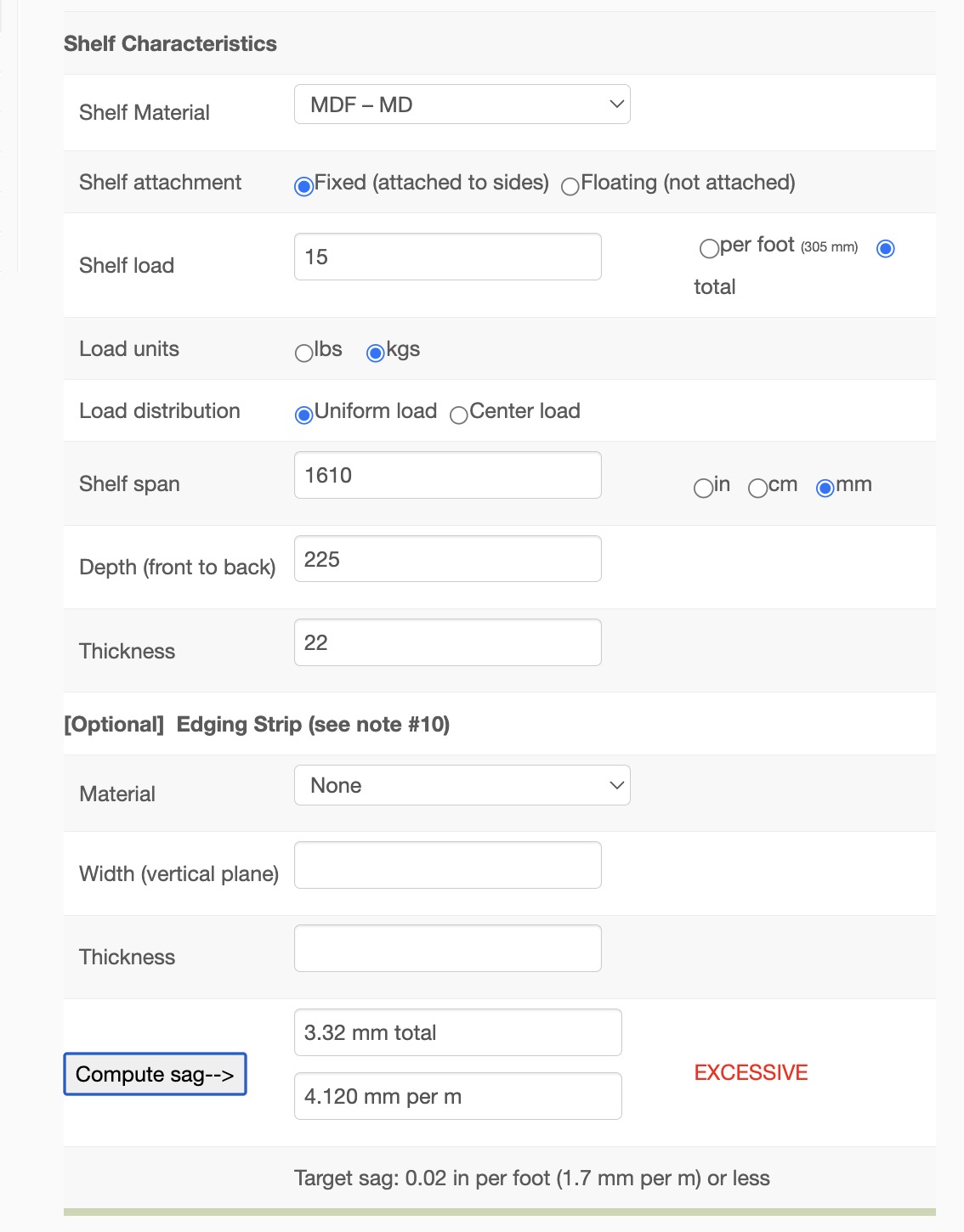Expand the Edging Strip Material dropdown

click(x=462, y=785)
